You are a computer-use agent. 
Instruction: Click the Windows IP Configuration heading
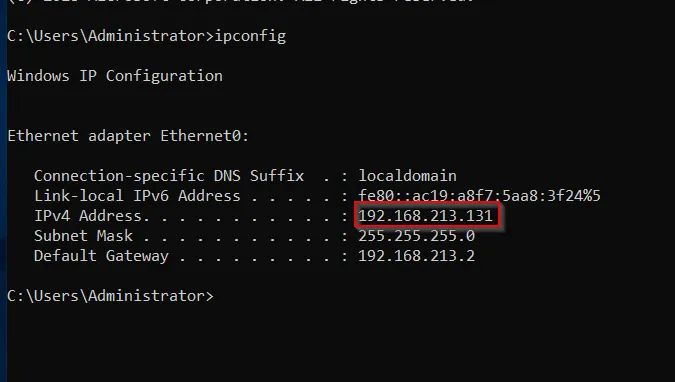(115, 76)
